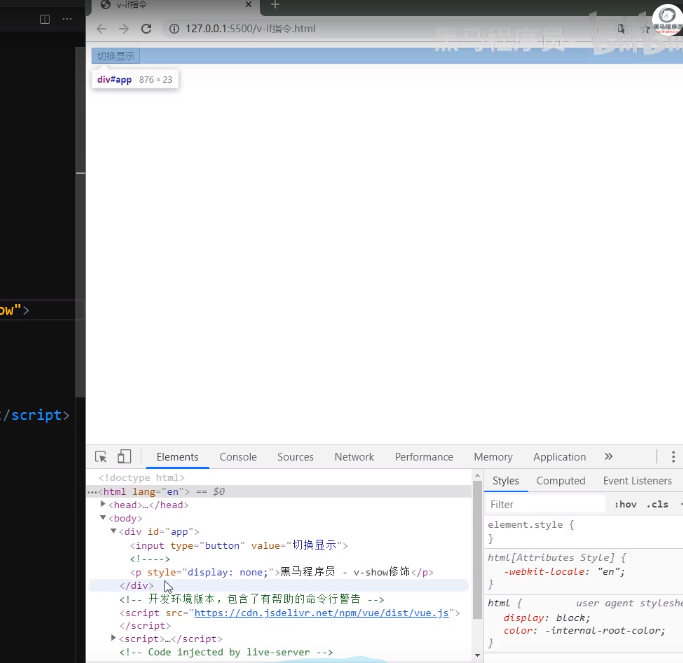Open the Sources tab

(295, 457)
